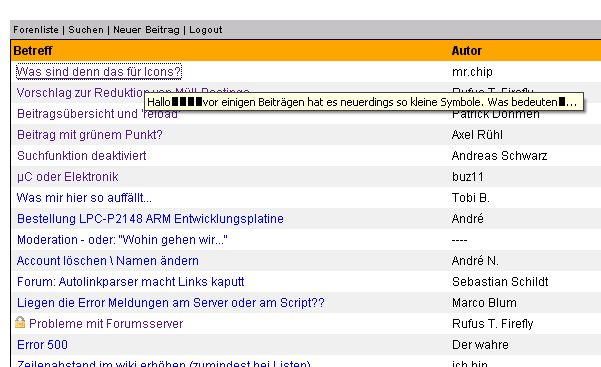Open thread 'Forum: Autolinkparser macht Links kaputt'
Screen dimensions: 601x367
tap(131, 282)
